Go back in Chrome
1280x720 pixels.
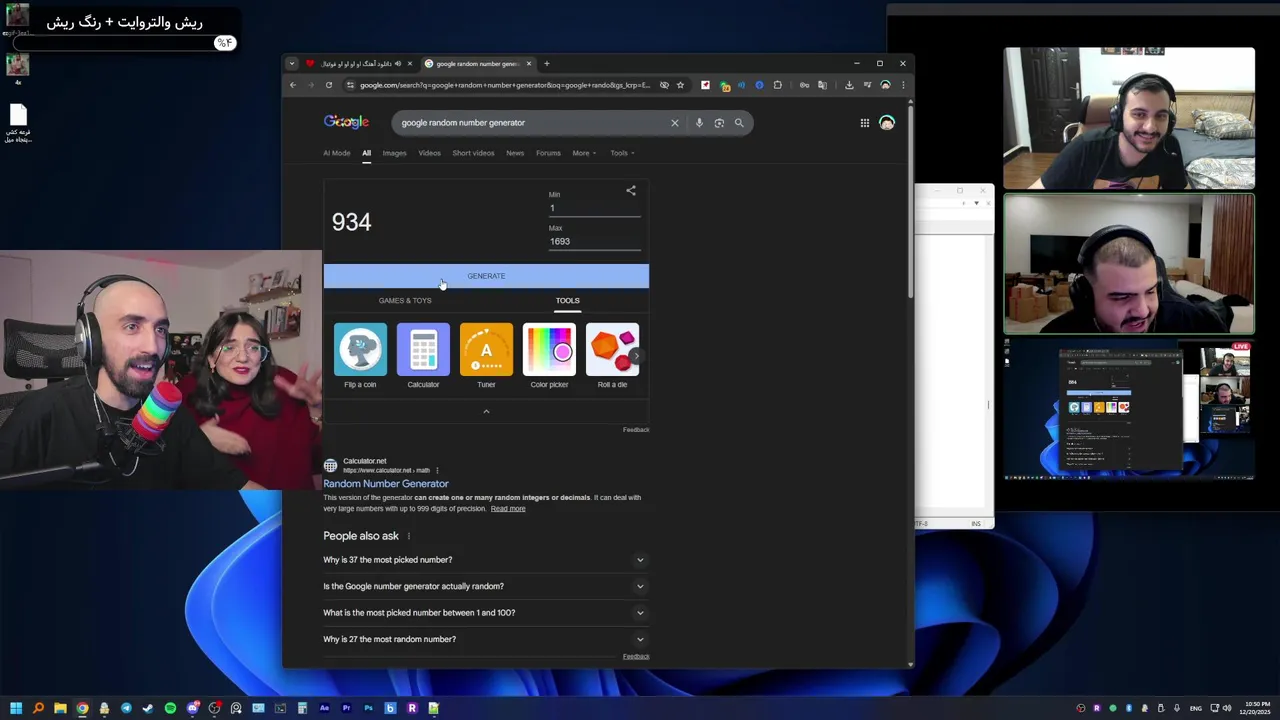click(x=292, y=85)
